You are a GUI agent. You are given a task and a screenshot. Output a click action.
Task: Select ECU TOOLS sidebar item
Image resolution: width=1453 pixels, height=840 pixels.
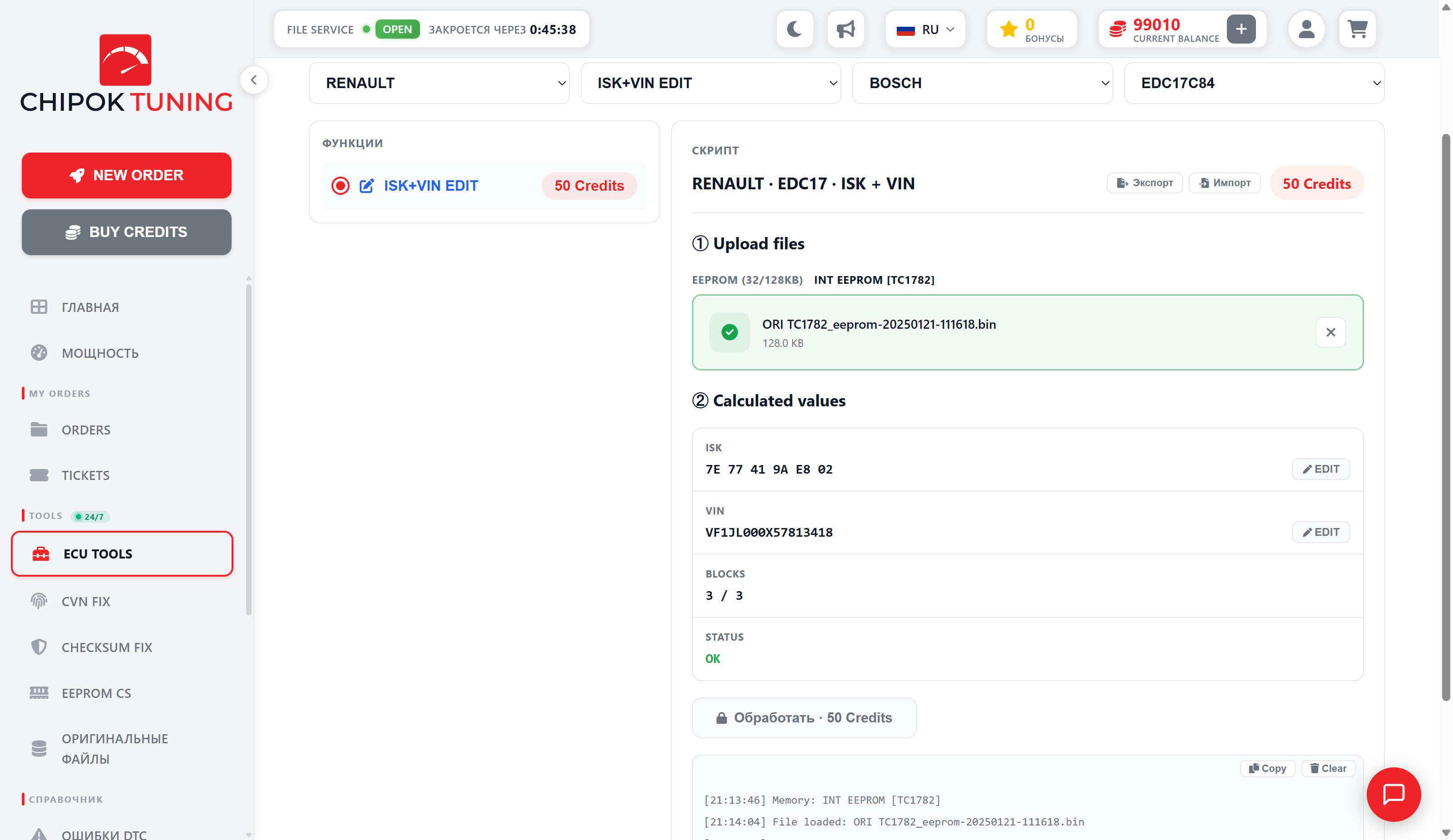pyautogui.click(x=122, y=553)
